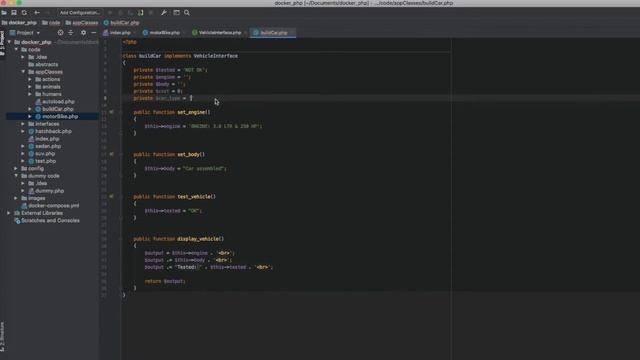The image size is (640, 360).
Task: Click hatchback.php class file icon
Action: [x=31, y=131]
